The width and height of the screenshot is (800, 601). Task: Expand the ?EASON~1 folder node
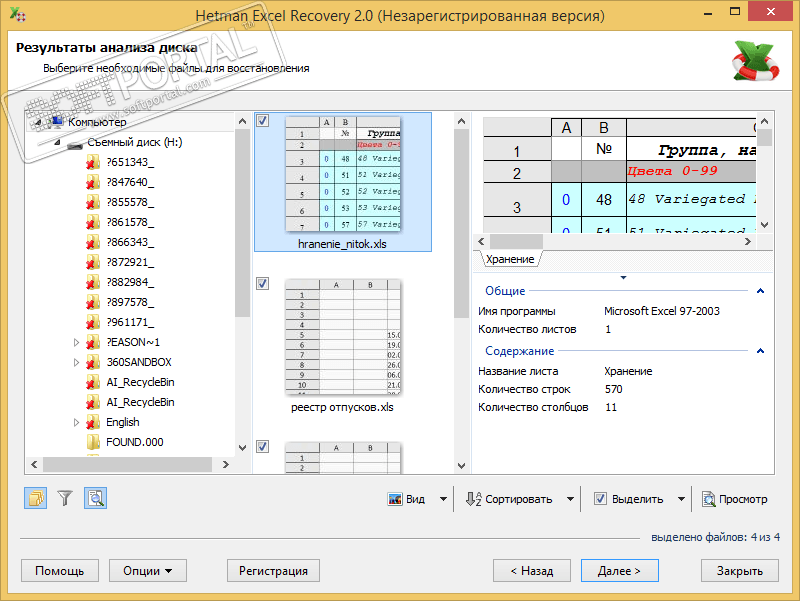click(x=76, y=342)
